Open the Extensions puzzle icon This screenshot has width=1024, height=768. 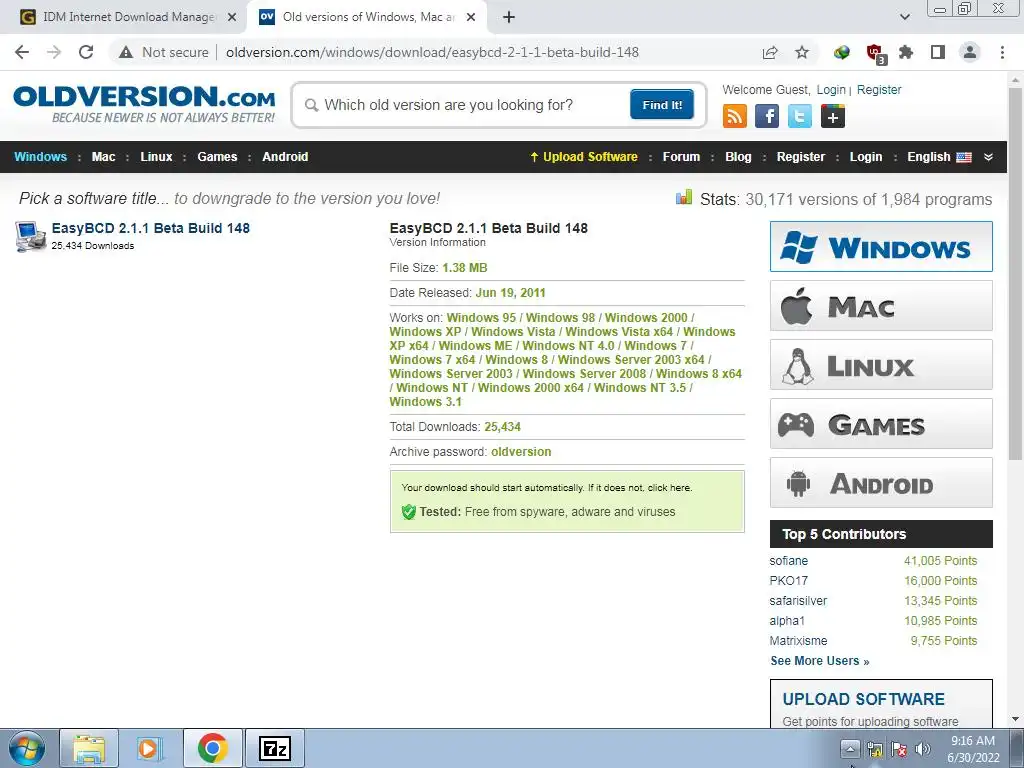click(x=906, y=52)
